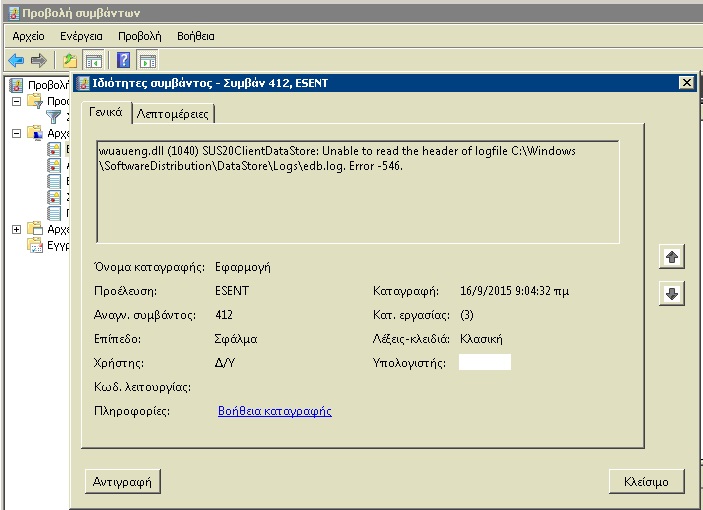Show previous event with up arrow
The image size is (703, 510).
point(672,257)
